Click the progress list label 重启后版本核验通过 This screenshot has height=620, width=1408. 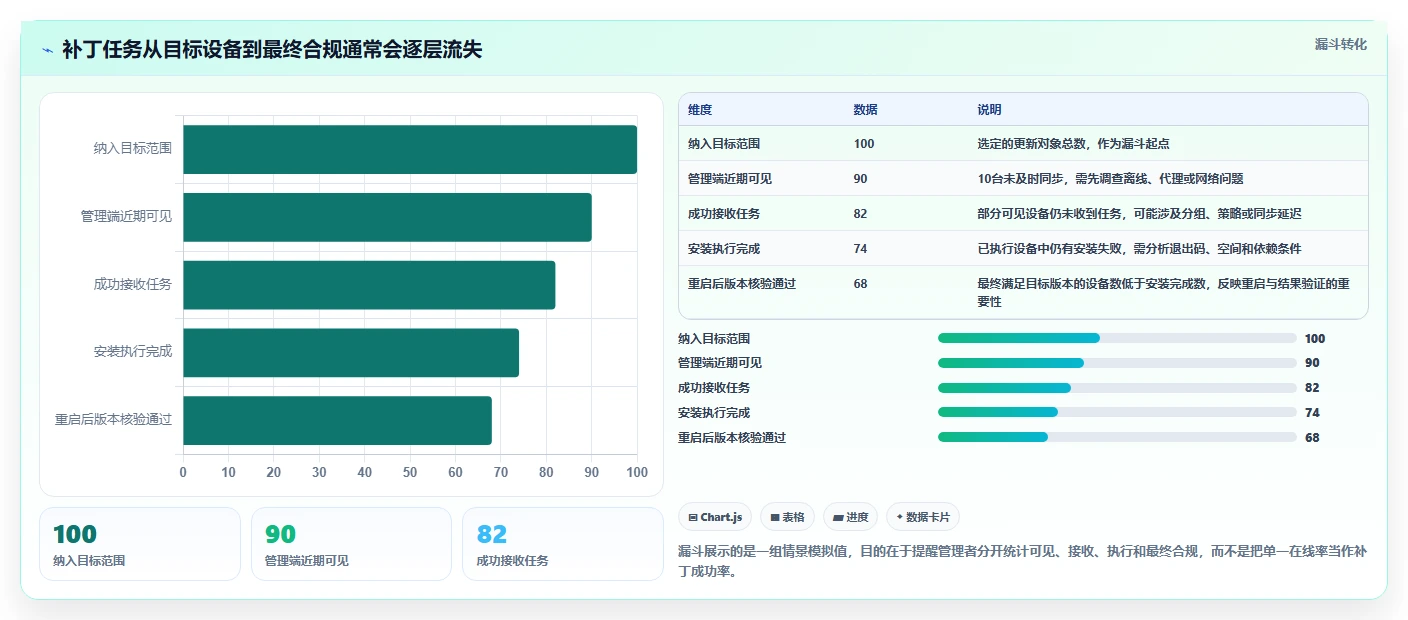(x=732, y=437)
